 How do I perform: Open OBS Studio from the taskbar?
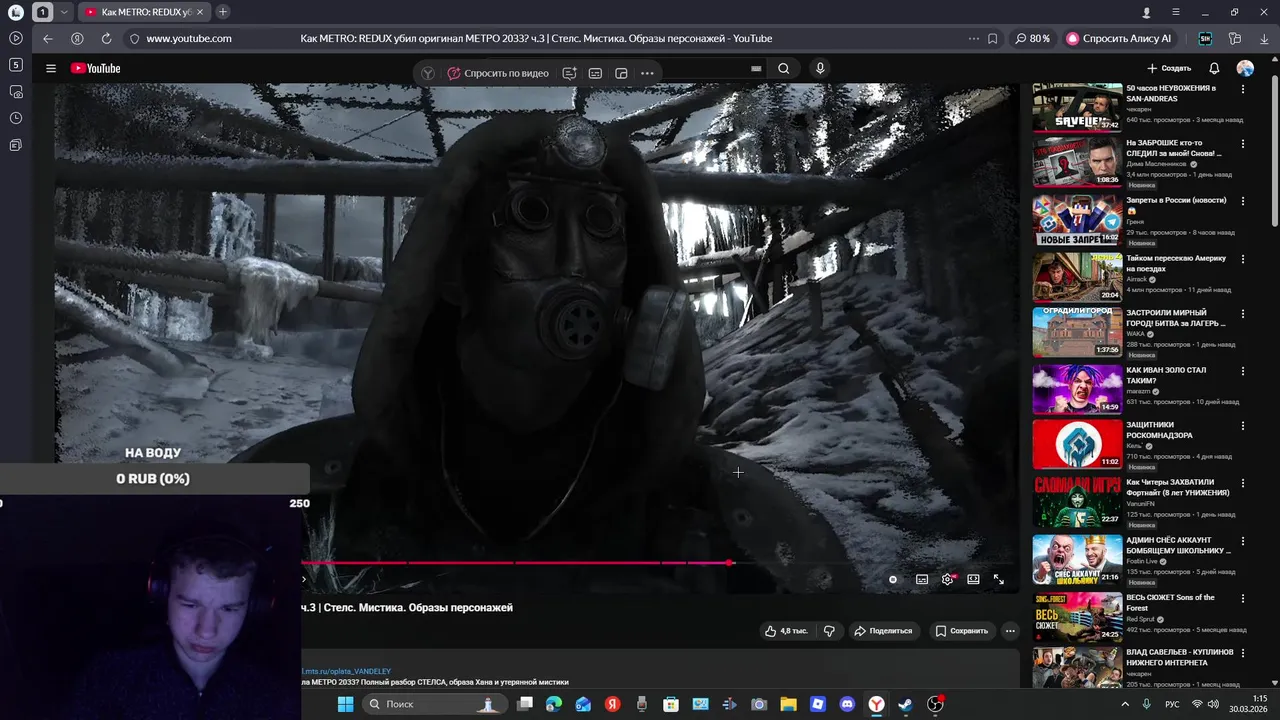click(x=935, y=704)
